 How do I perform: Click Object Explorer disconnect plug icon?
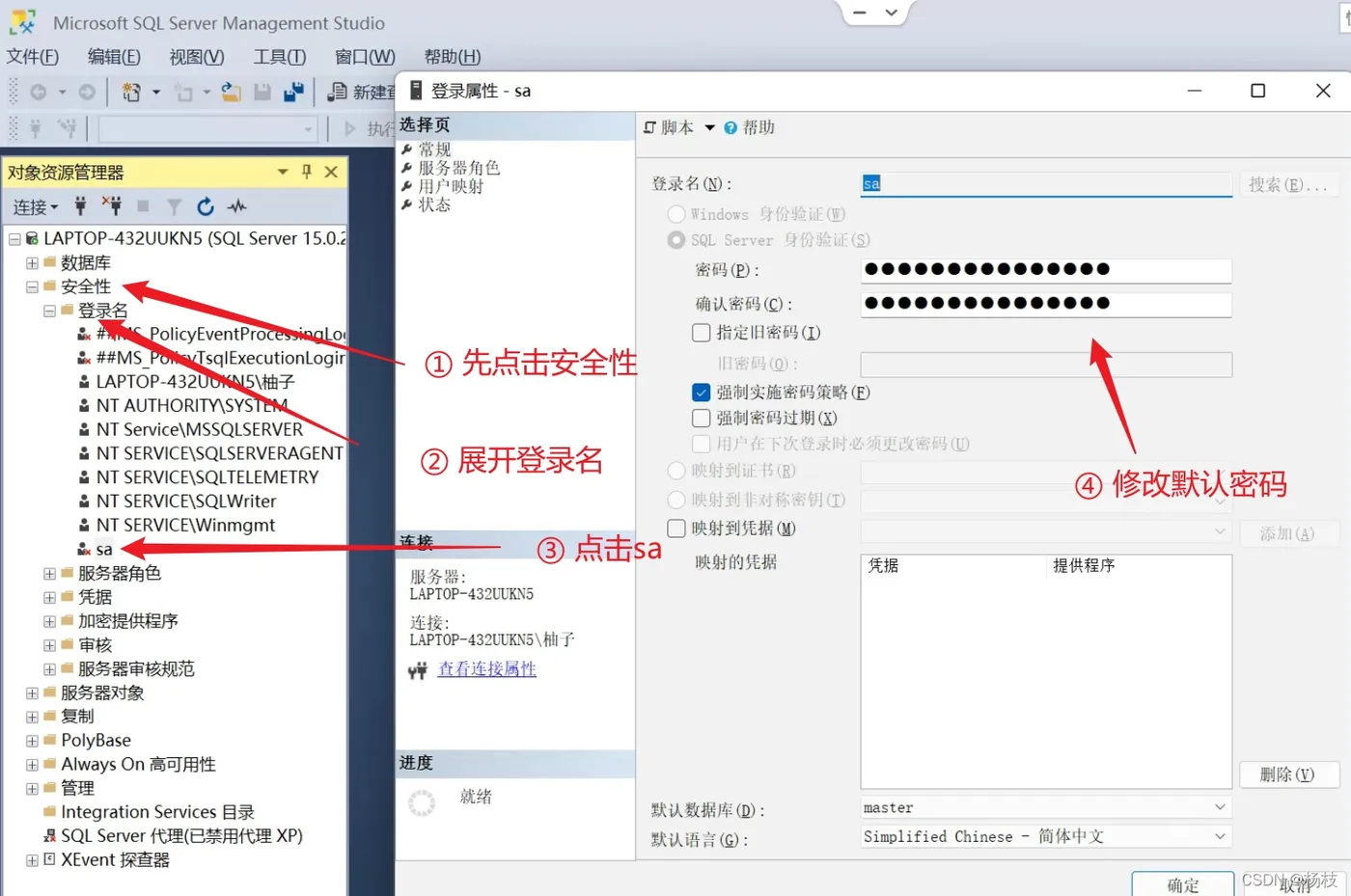click(112, 205)
